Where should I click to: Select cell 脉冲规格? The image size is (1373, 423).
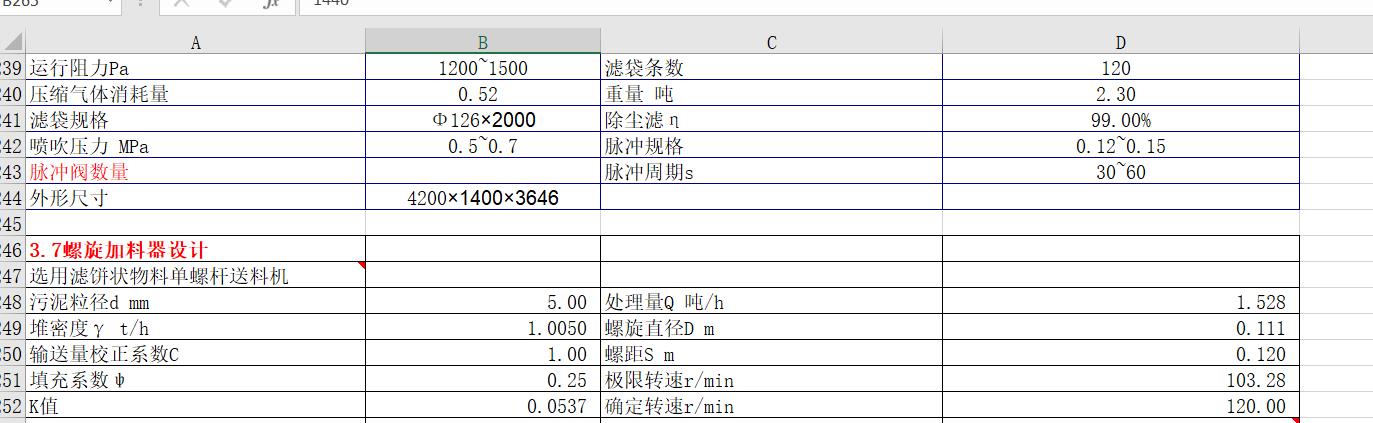click(771, 146)
